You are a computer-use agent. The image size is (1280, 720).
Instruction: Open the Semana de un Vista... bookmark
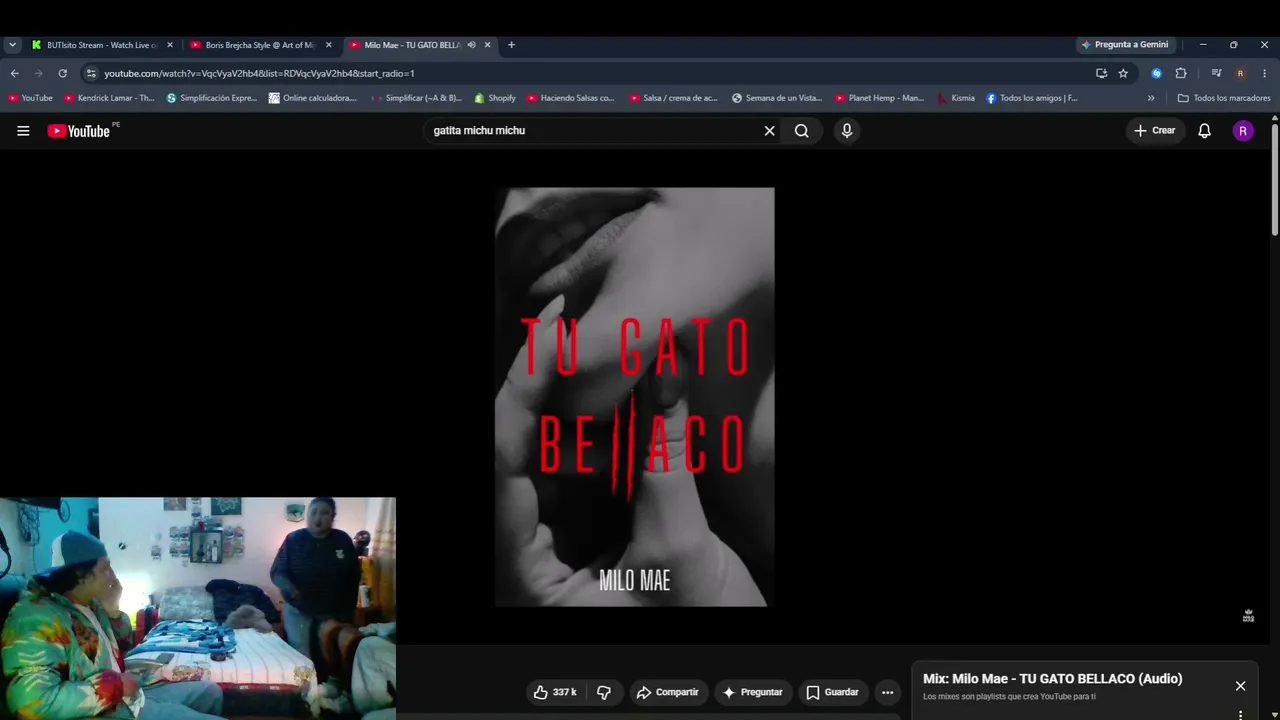777,98
